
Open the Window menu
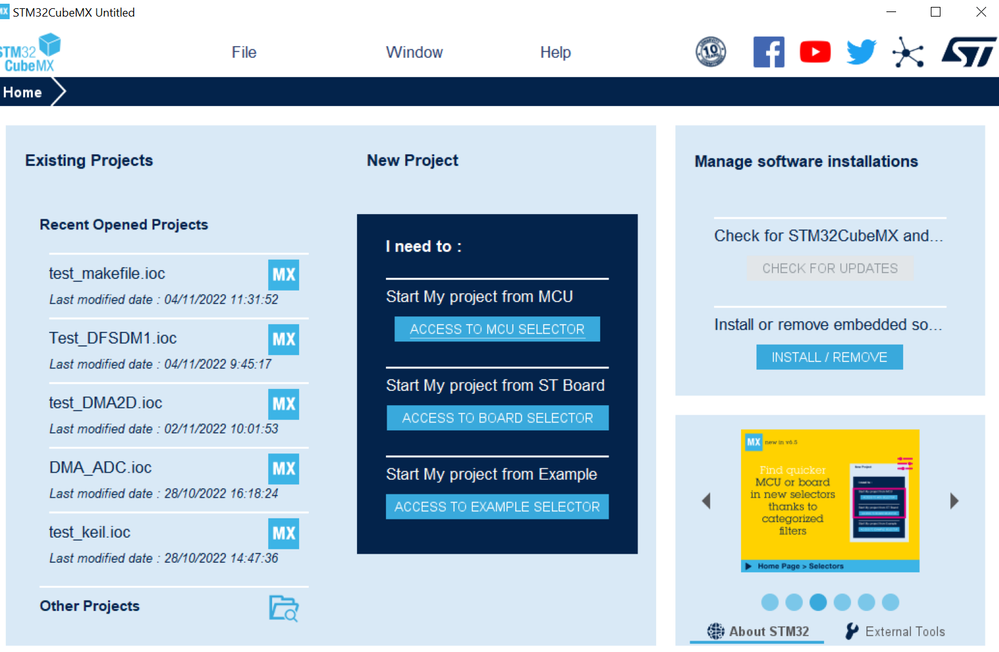point(414,52)
